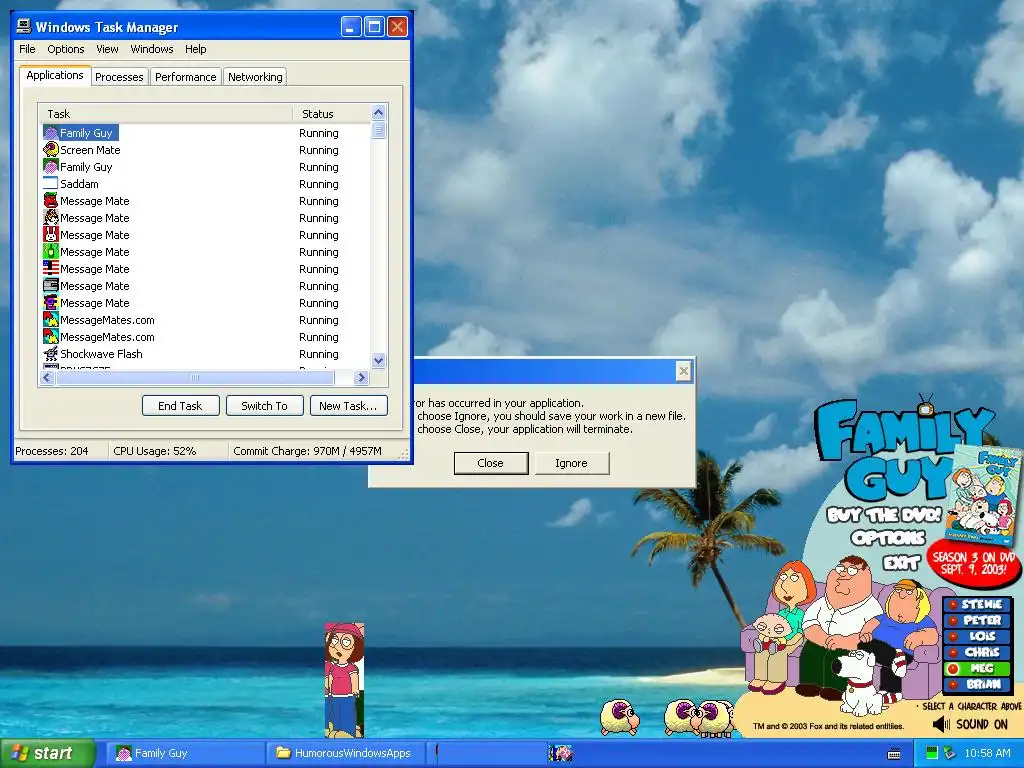The height and width of the screenshot is (768, 1024).
Task: Click the Family Guy taskbar button
Action: click(x=184, y=753)
